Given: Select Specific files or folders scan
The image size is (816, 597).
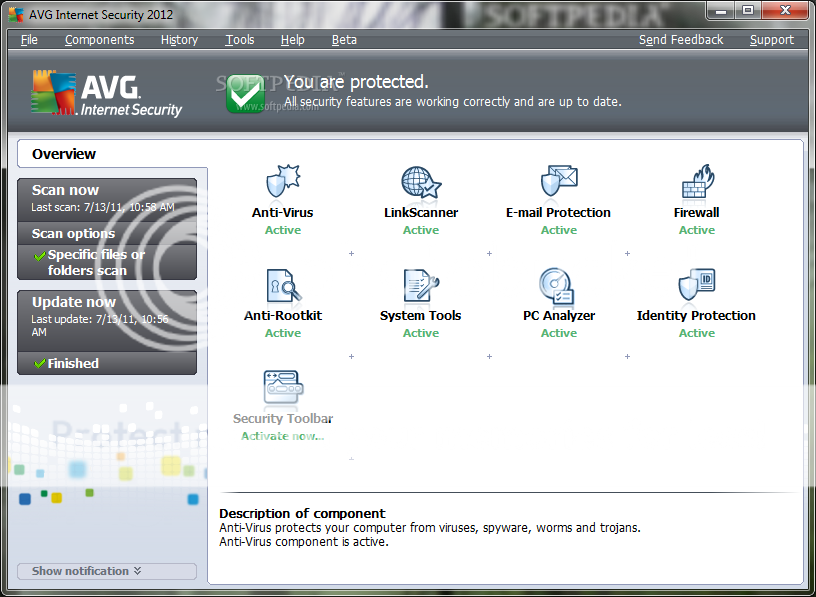Looking at the screenshot, I should pyautogui.click(x=107, y=262).
